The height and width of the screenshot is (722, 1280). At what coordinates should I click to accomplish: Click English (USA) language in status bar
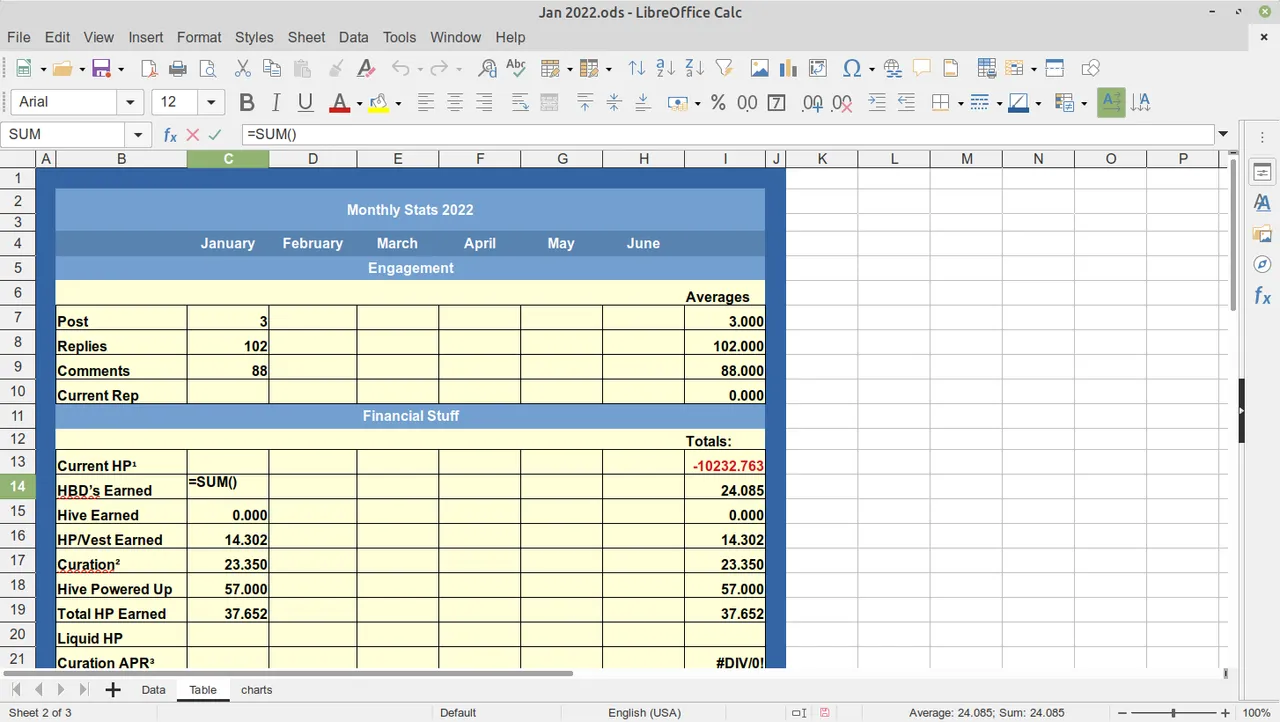[644, 713]
